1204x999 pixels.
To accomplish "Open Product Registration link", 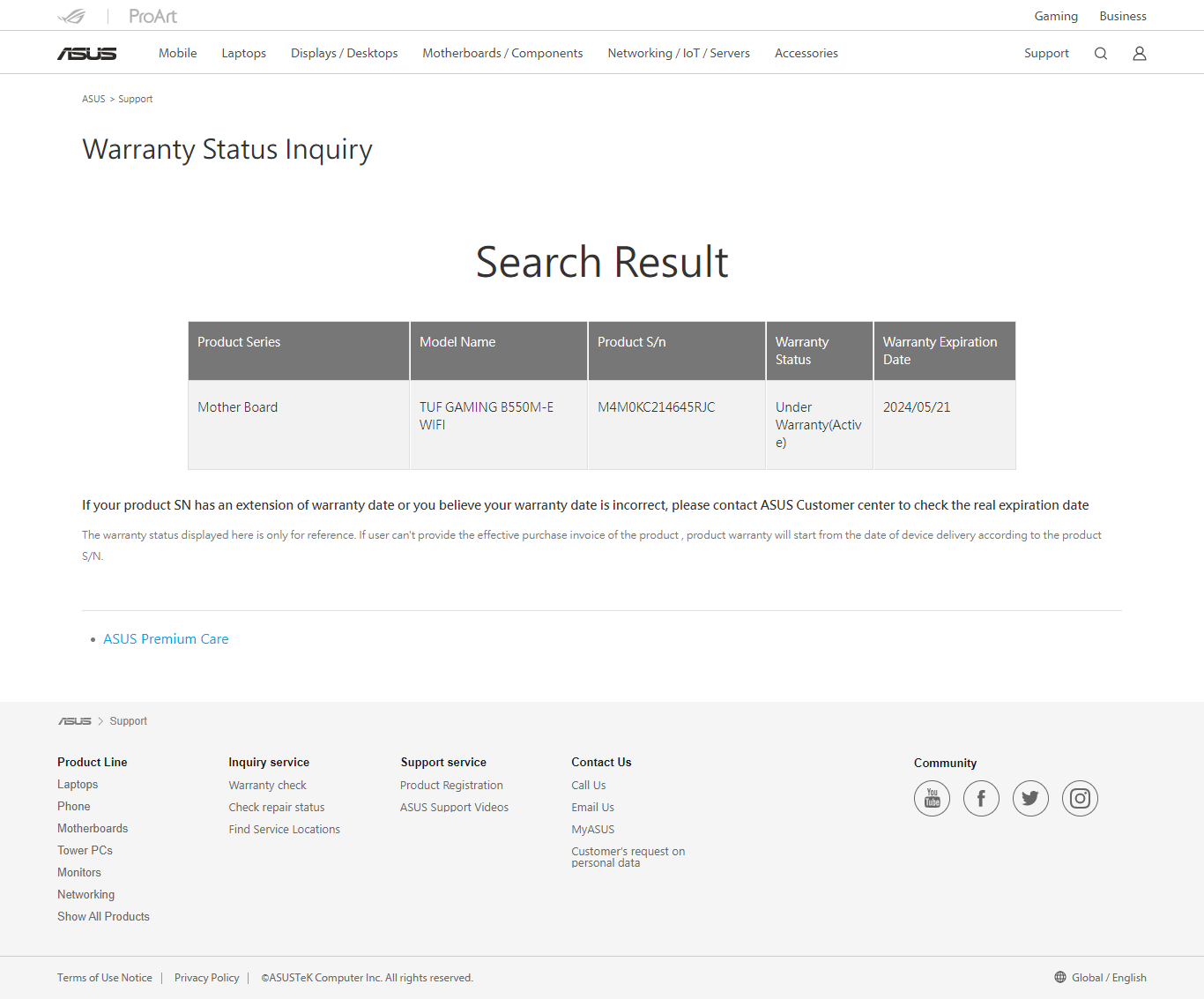I will point(451,786).
